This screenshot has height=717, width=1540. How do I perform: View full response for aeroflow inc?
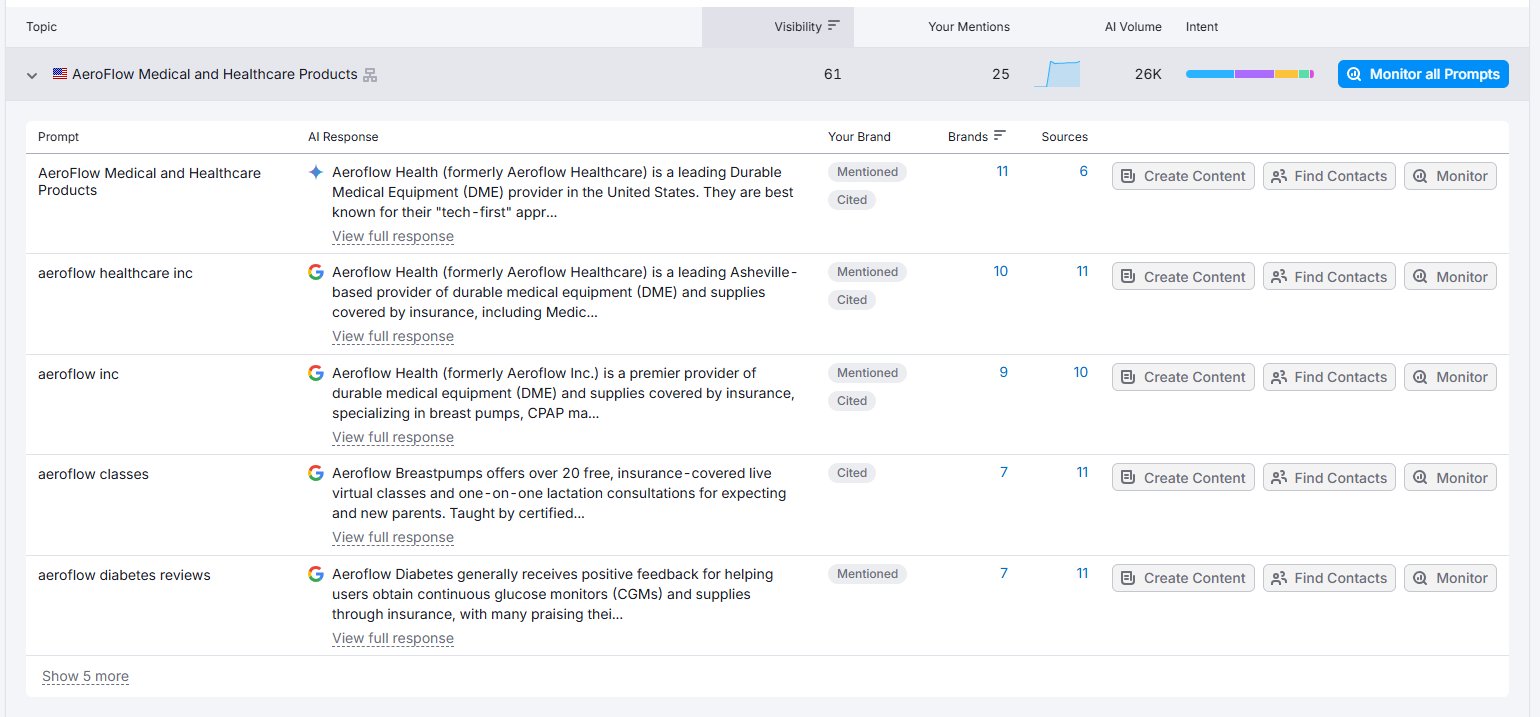[393, 438]
